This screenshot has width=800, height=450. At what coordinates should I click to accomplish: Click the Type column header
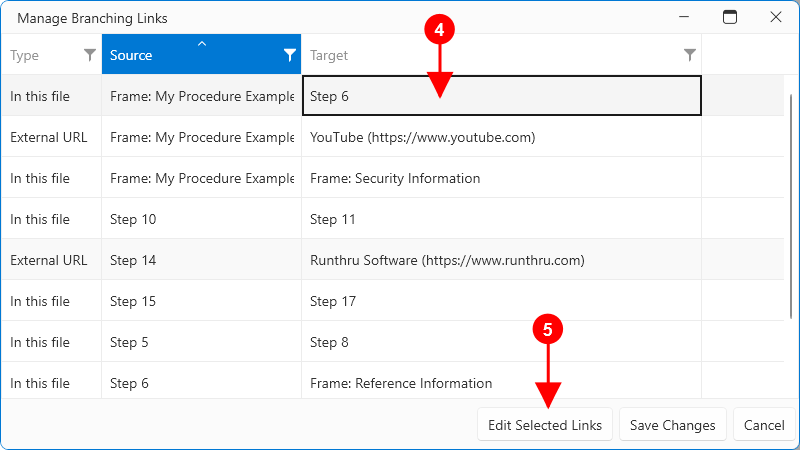[40, 55]
